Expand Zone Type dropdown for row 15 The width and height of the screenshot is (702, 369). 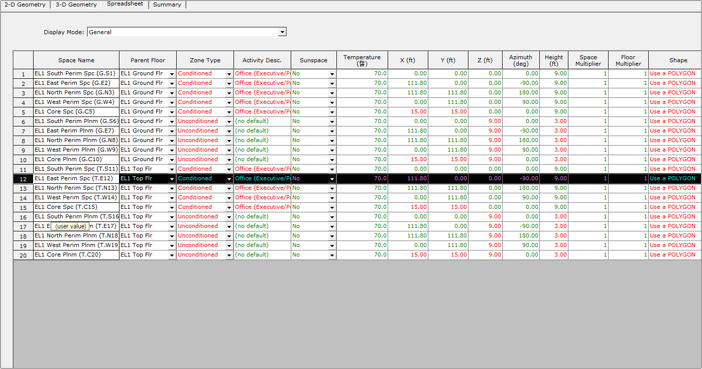(x=229, y=207)
